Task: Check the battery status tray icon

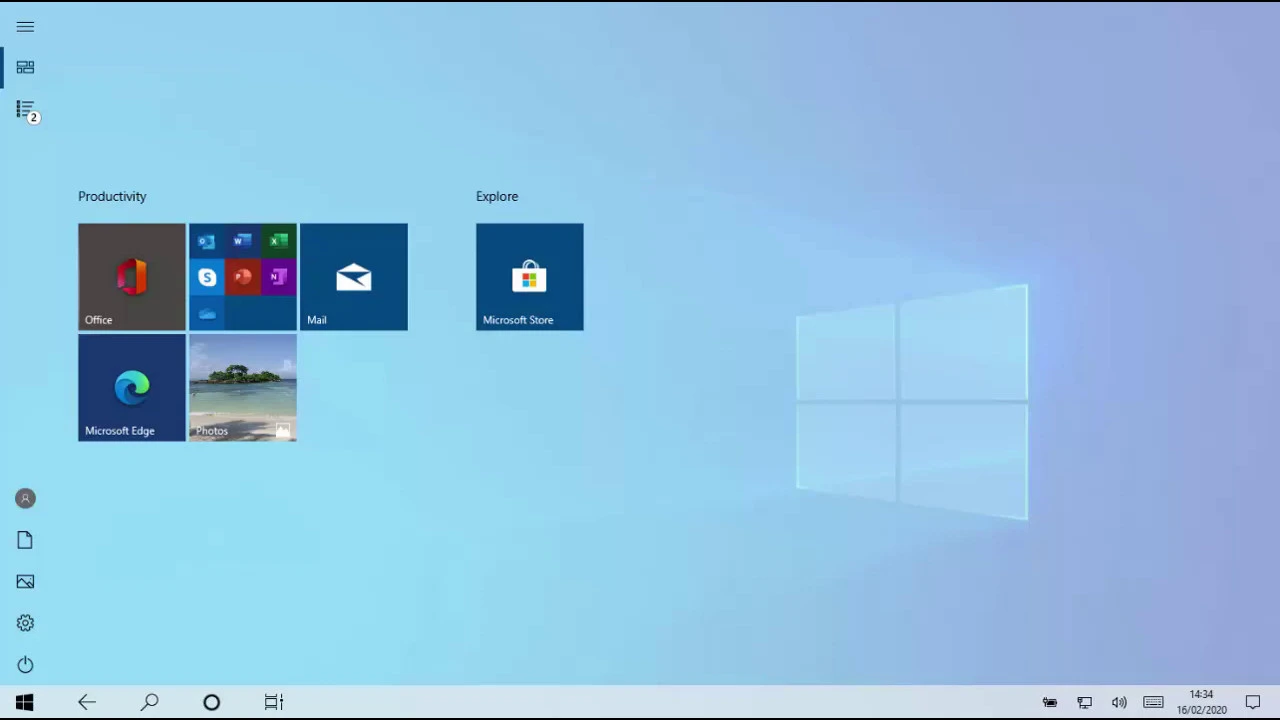Action: 1050,702
